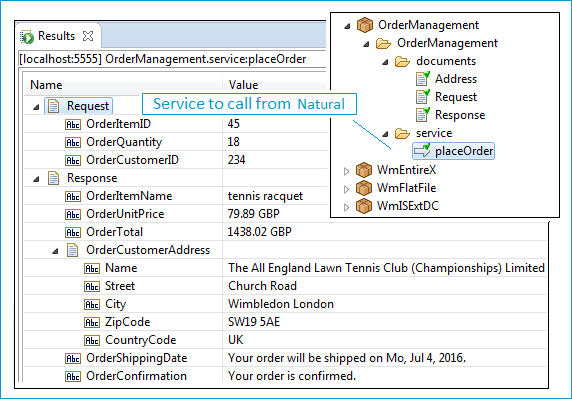This screenshot has height=399, width=572.
Task: Click the WmFlatFile package icon
Action: 364,188
